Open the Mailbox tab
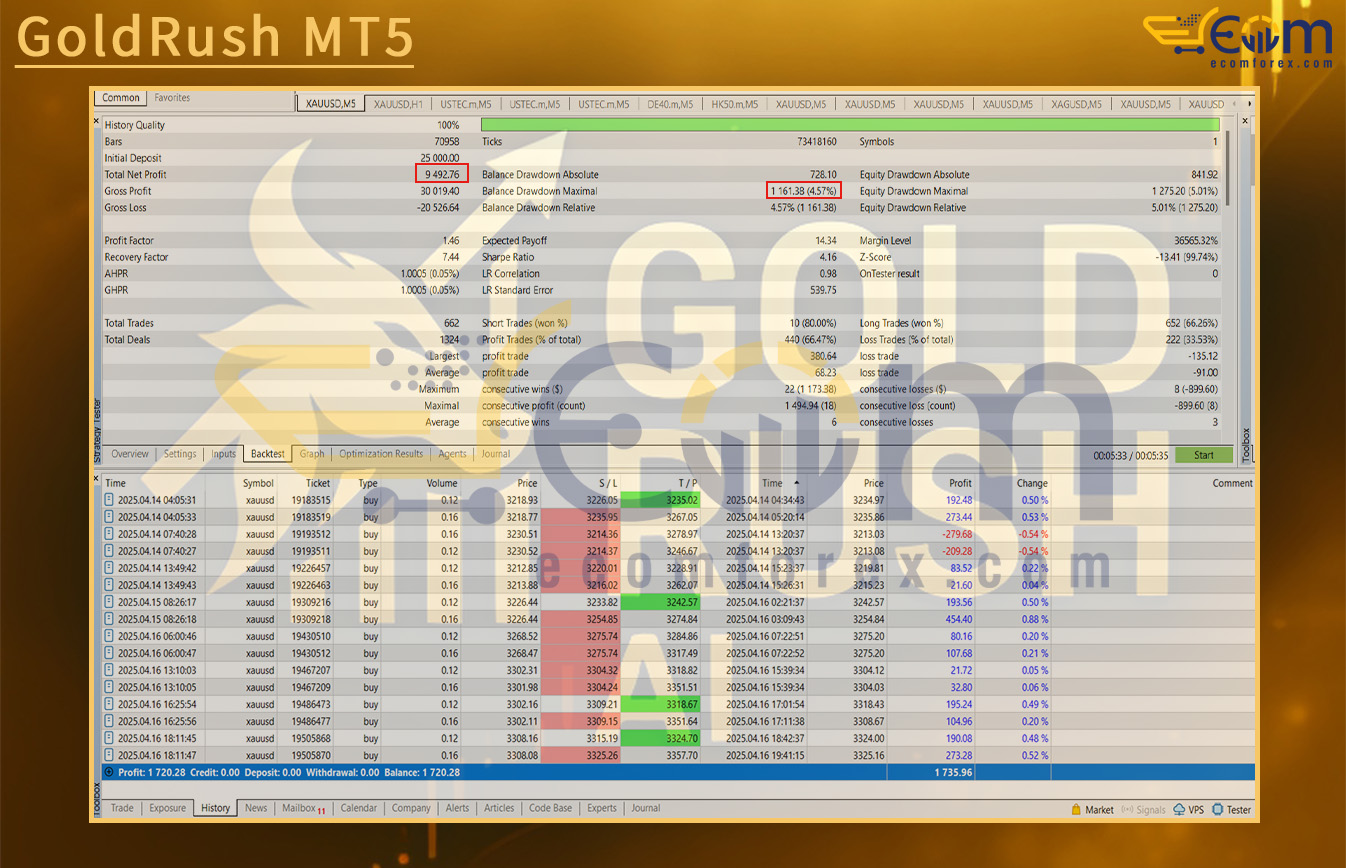 pyautogui.click(x=303, y=808)
